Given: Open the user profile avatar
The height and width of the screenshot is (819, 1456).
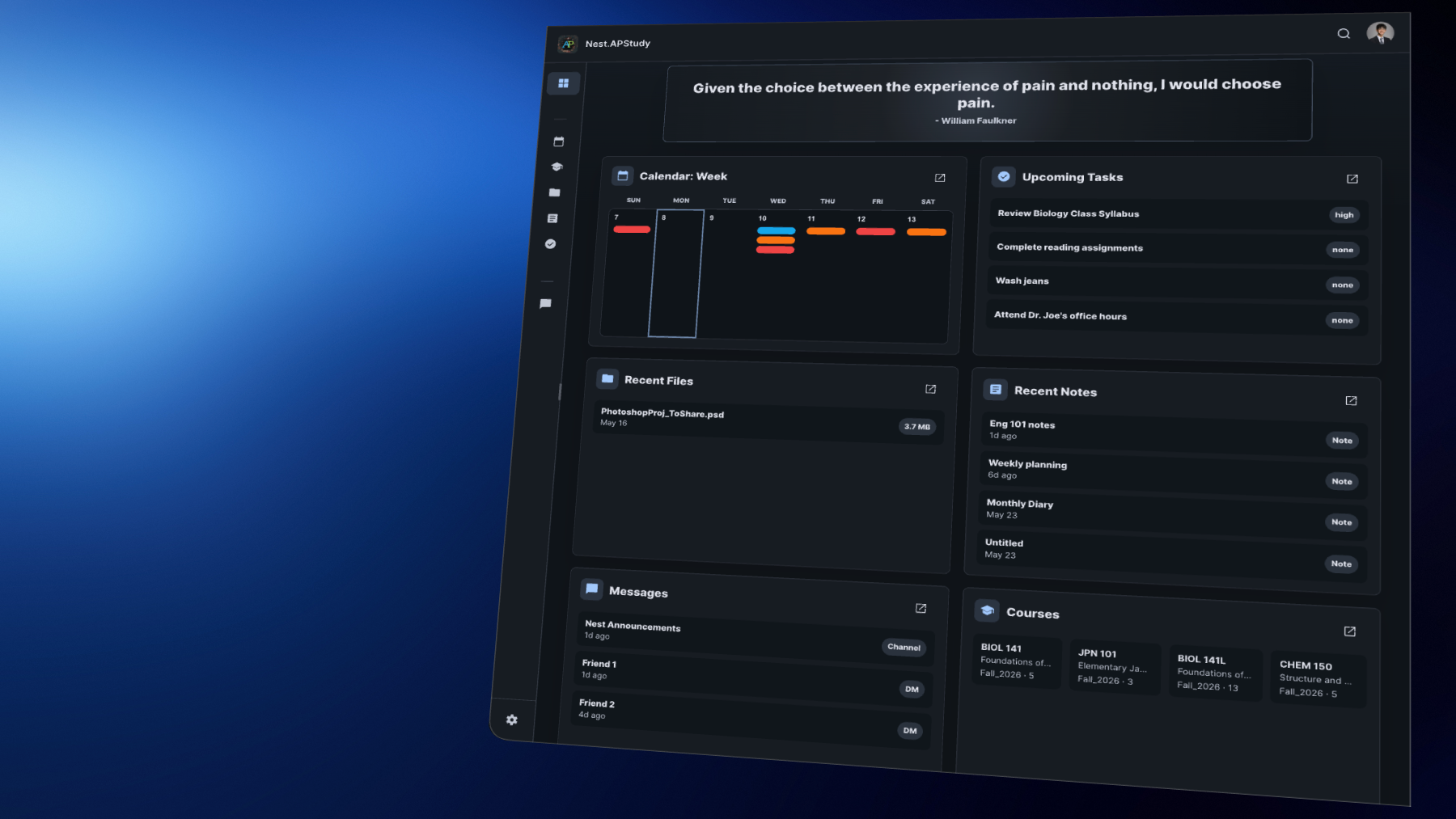Looking at the screenshot, I should 1380,32.
